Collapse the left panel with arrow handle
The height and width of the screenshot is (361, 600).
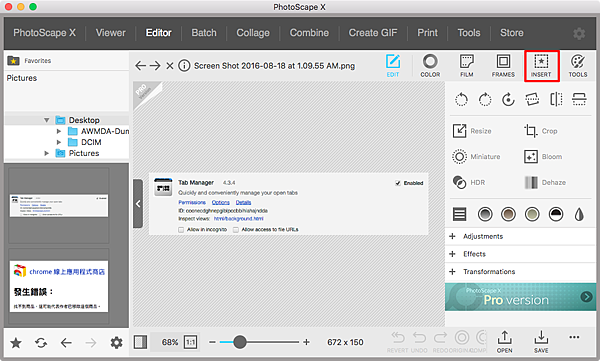138,204
